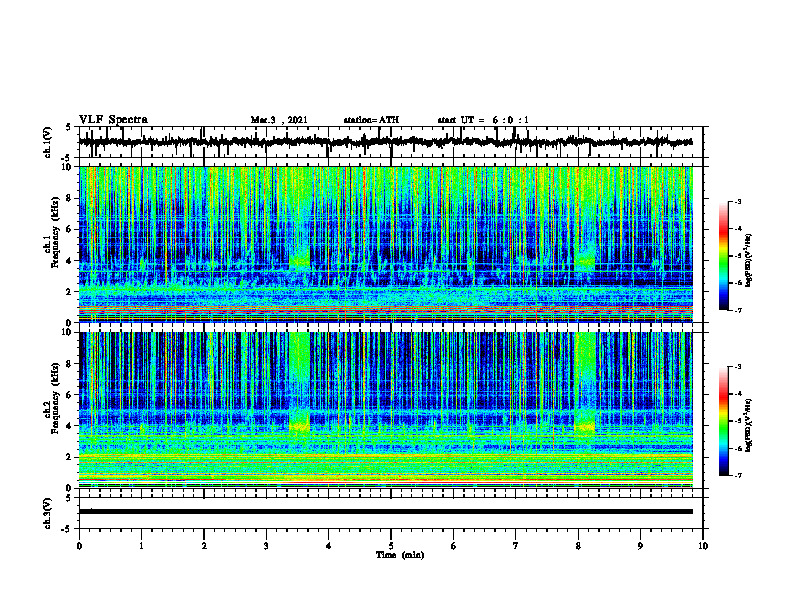This screenshot has height=612, width=792.
Task: Click the ch.1 spectrogram color scale bar
Action: (x=723, y=256)
